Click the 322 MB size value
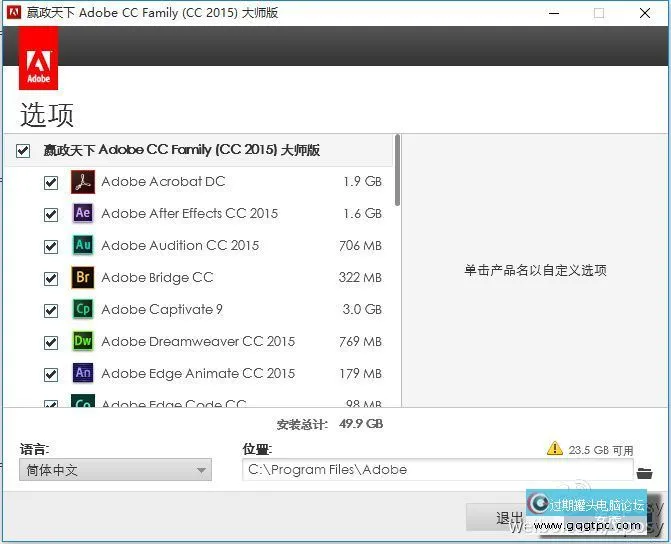The image size is (671, 544). click(360, 277)
